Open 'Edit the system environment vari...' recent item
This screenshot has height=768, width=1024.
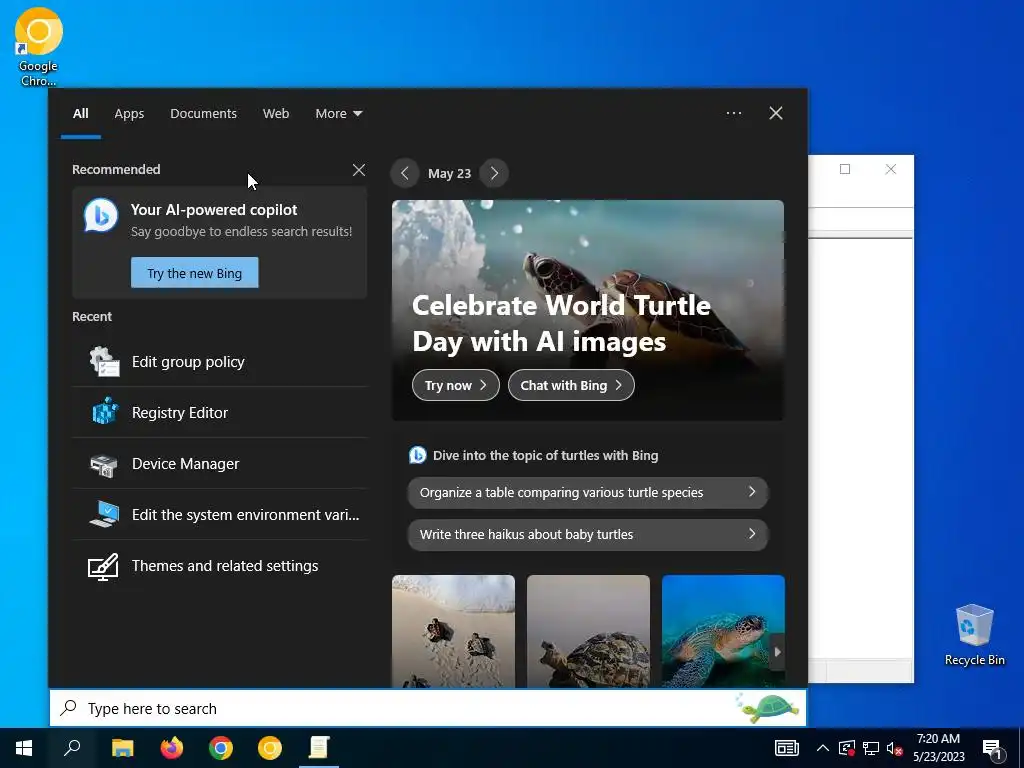click(219, 515)
